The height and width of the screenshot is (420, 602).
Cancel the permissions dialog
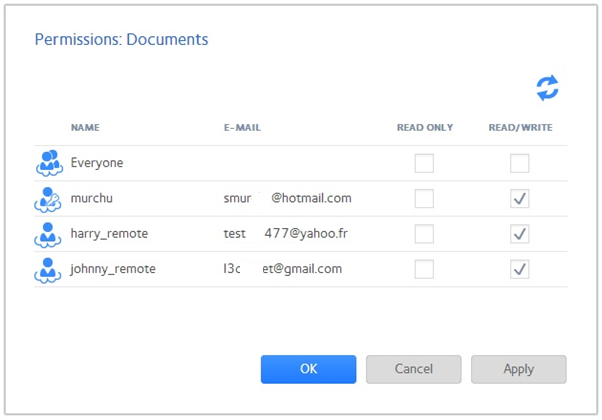(413, 369)
